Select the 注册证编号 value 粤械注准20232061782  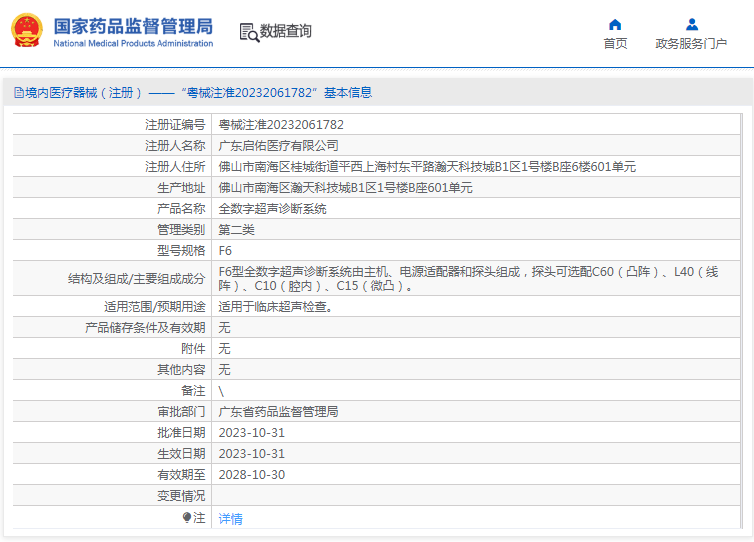[281, 125]
